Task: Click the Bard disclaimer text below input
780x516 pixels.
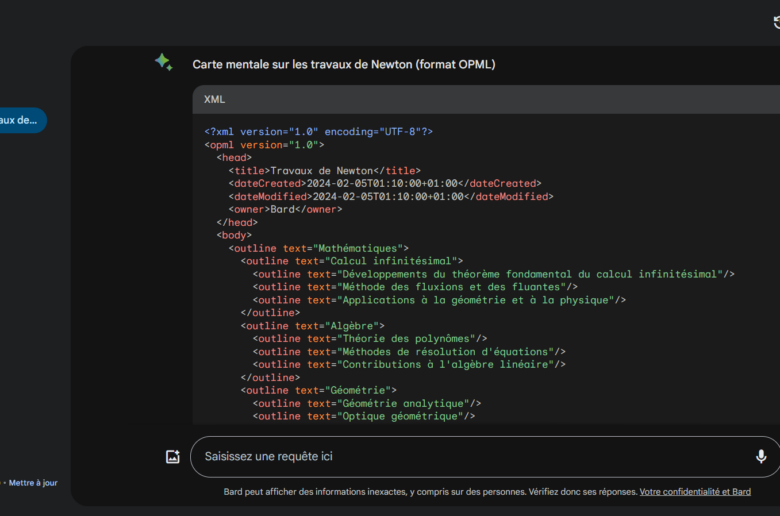Action: click(x=430, y=492)
